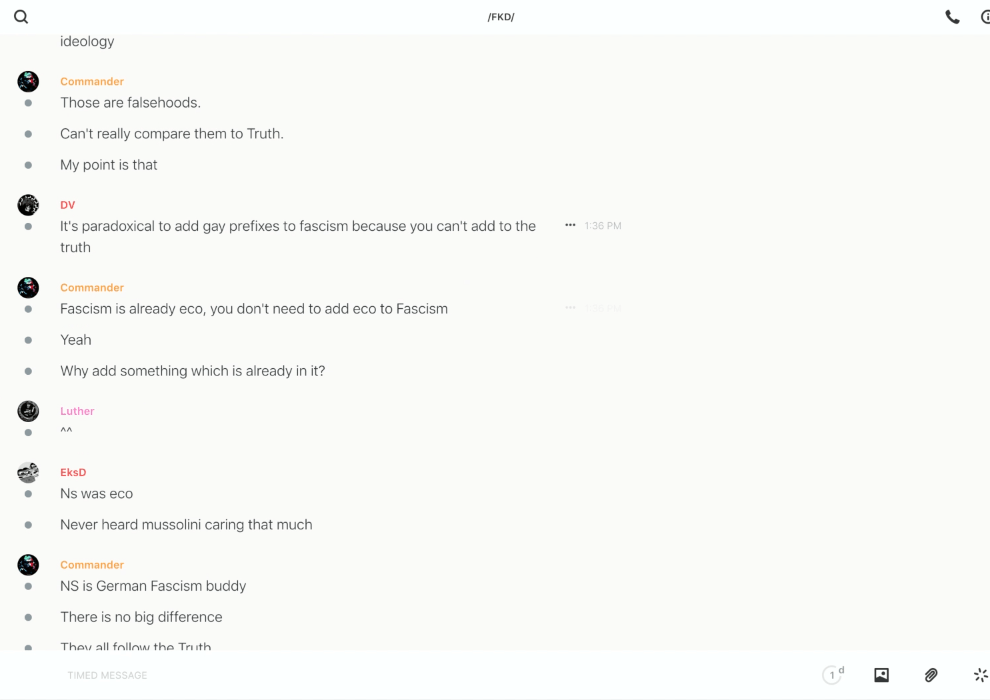Send a ping with the burst icon
Image resolution: width=990 pixels, height=700 pixels.
point(980,675)
